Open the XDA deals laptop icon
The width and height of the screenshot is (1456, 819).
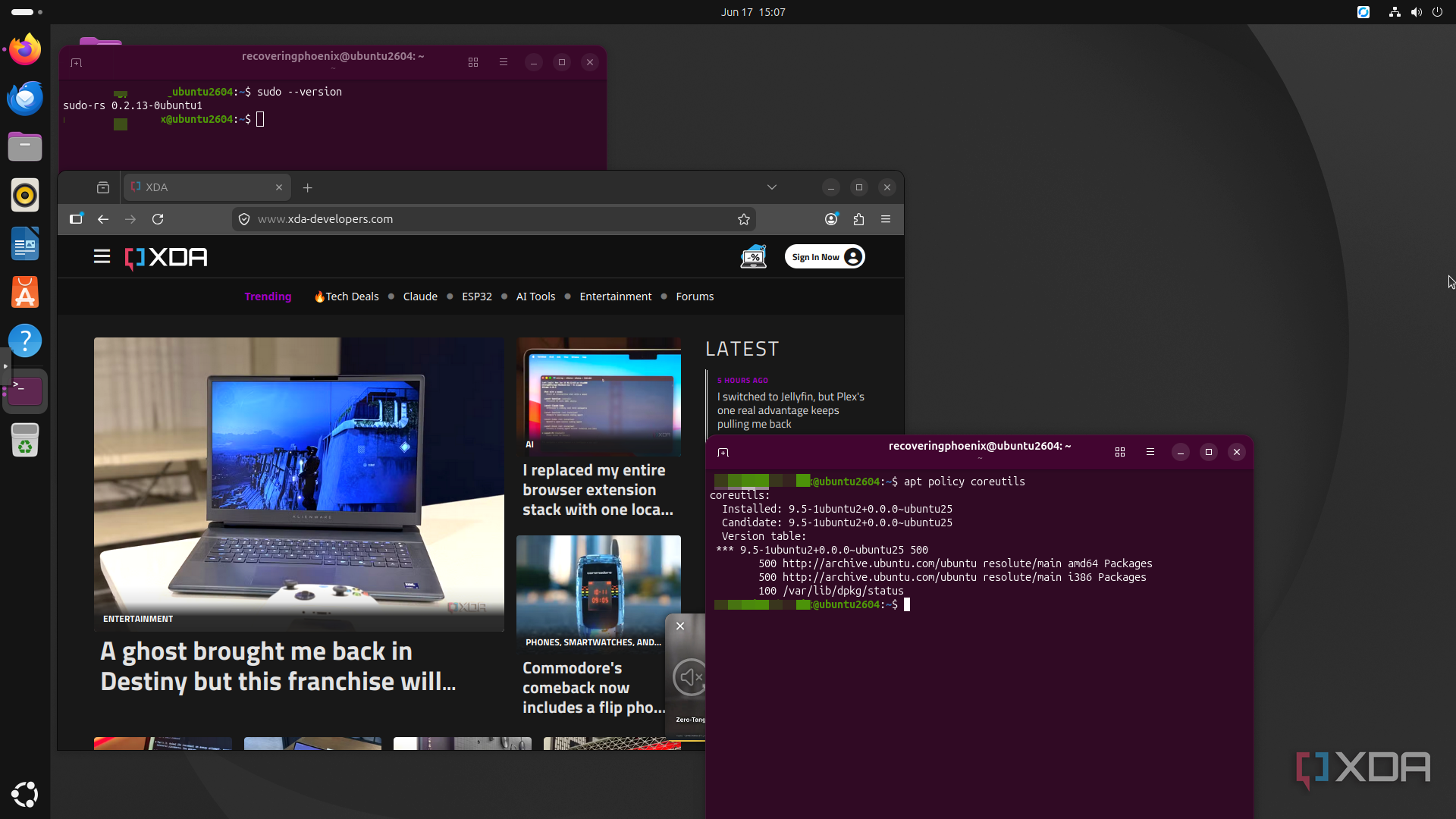coord(754,257)
